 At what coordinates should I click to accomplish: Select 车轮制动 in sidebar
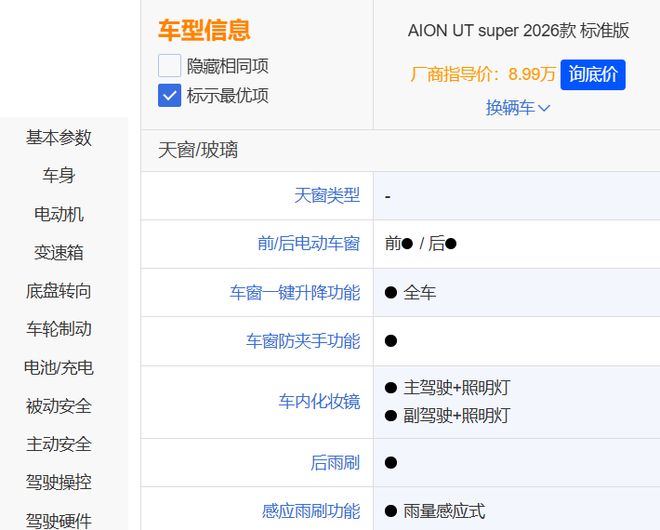[x=59, y=329]
